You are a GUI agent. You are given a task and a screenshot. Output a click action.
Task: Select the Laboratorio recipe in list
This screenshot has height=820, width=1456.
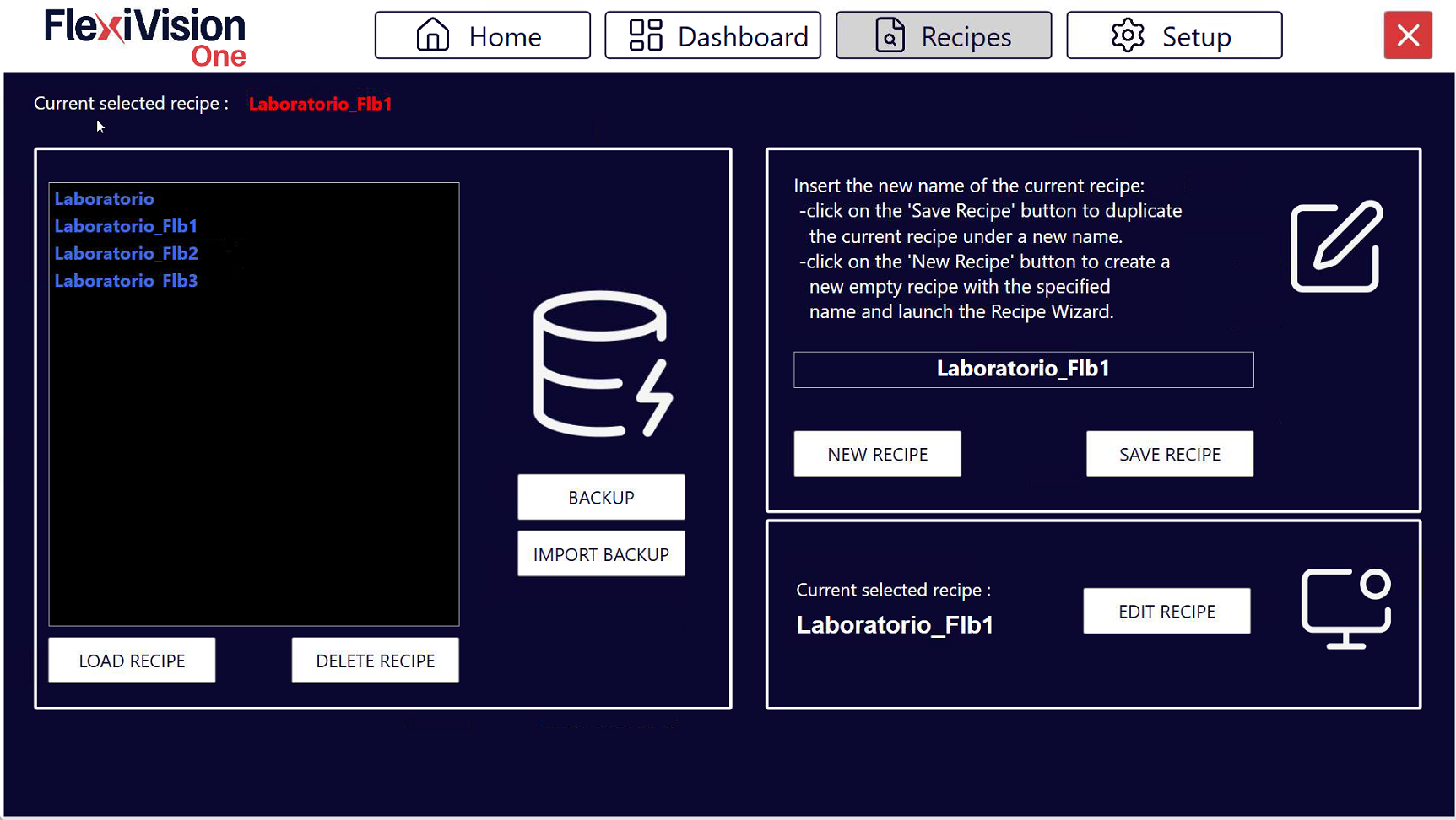105,199
